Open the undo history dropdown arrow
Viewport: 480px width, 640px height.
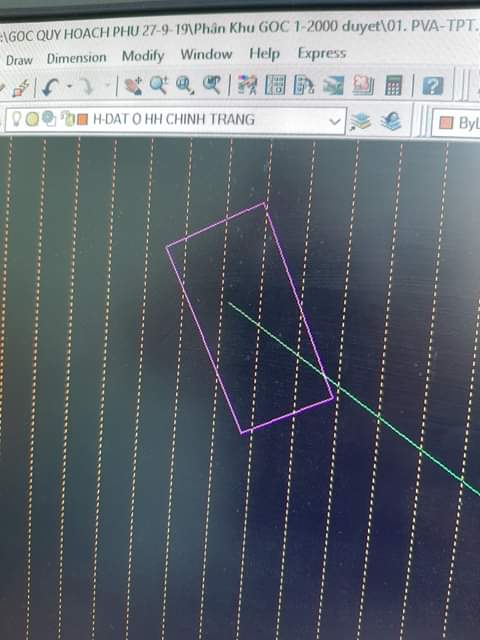point(69,86)
